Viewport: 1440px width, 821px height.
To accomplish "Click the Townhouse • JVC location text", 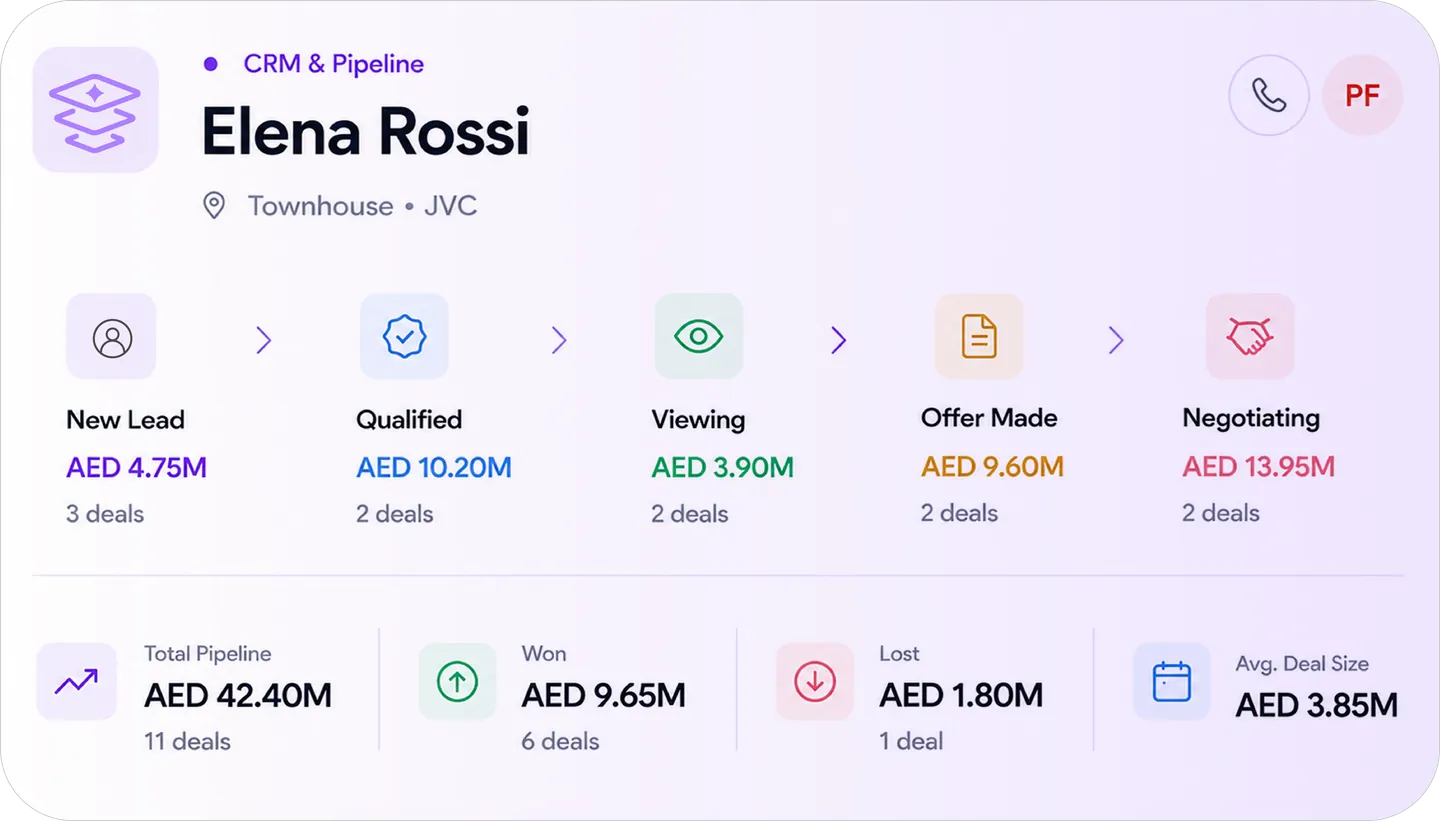I will pos(362,206).
